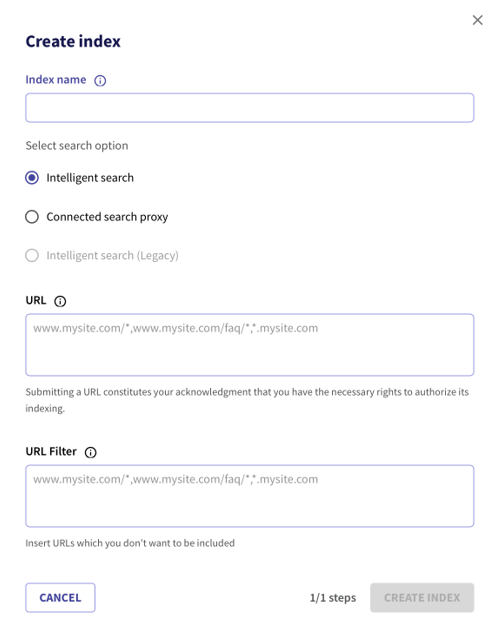Click inside the URL text area
This screenshot has height=627, width=495.
click(x=249, y=345)
